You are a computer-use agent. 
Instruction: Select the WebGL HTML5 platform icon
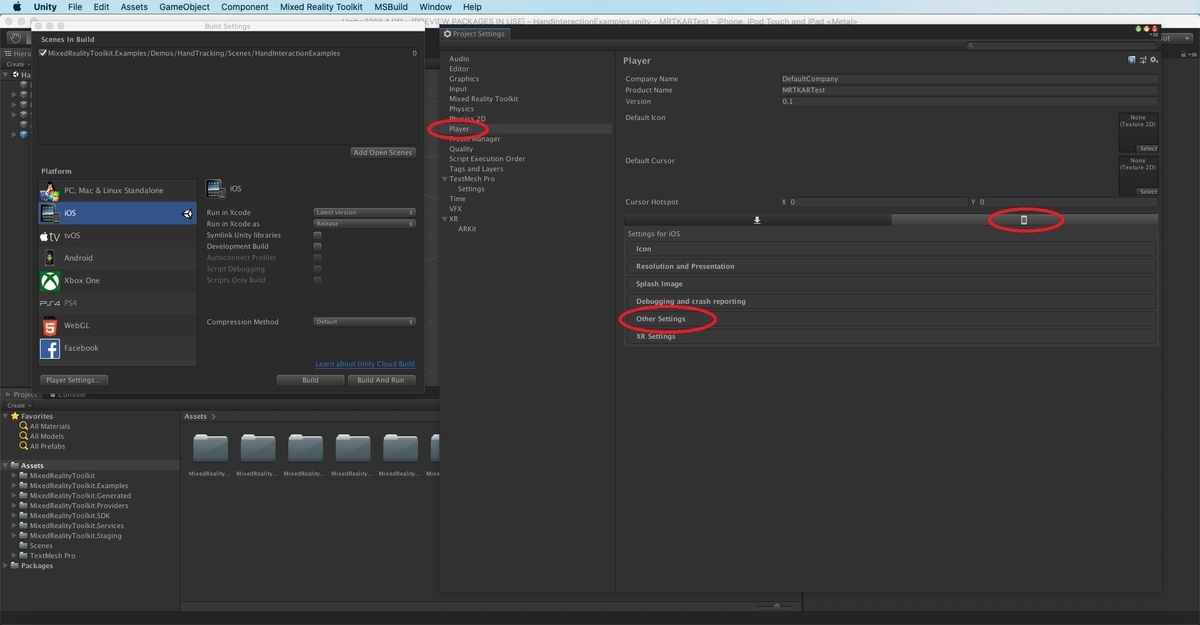[x=50, y=326]
